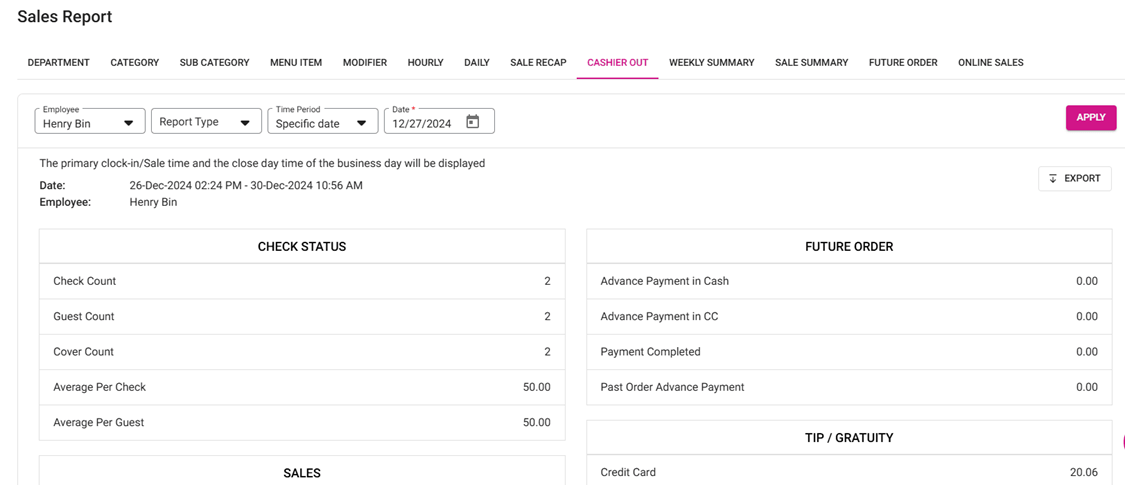Image resolution: width=1125 pixels, height=485 pixels.
Task: Switch to the Department tab
Action: [x=58, y=63]
